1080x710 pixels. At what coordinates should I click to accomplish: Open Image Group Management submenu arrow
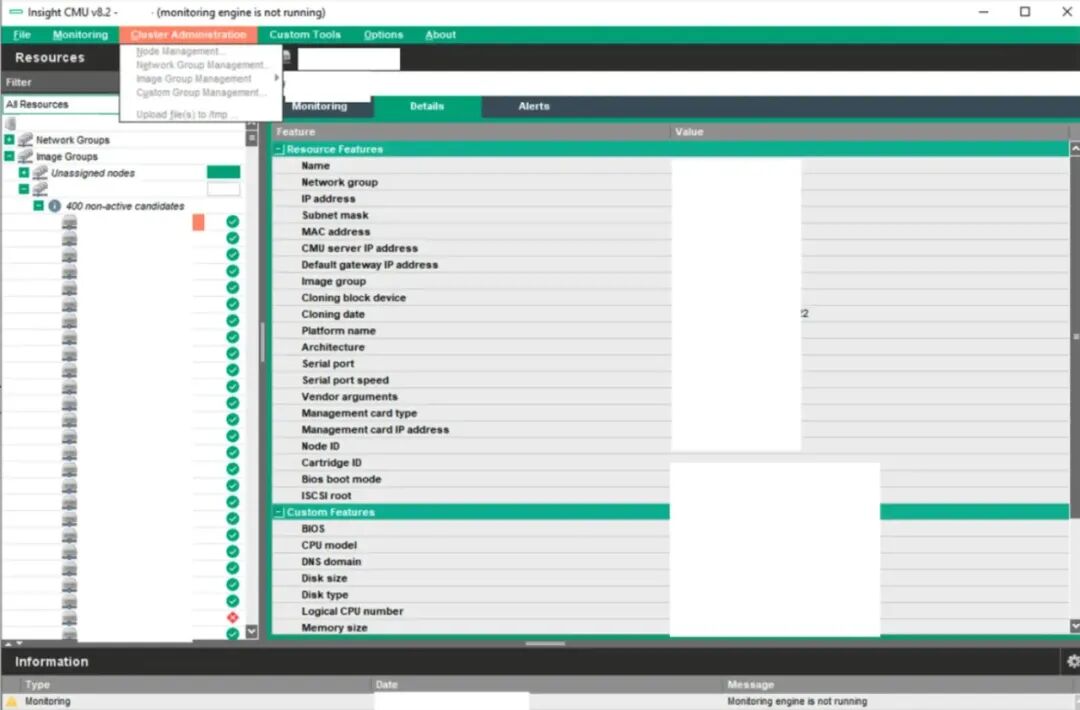tap(277, 78)
